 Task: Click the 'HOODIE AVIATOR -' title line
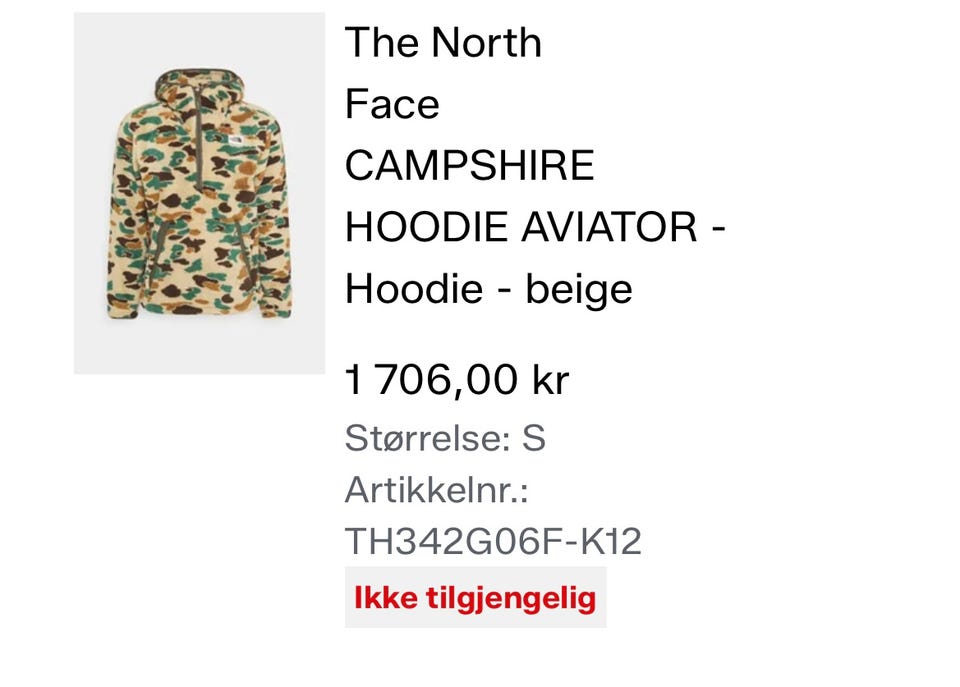tap(535, 227)
